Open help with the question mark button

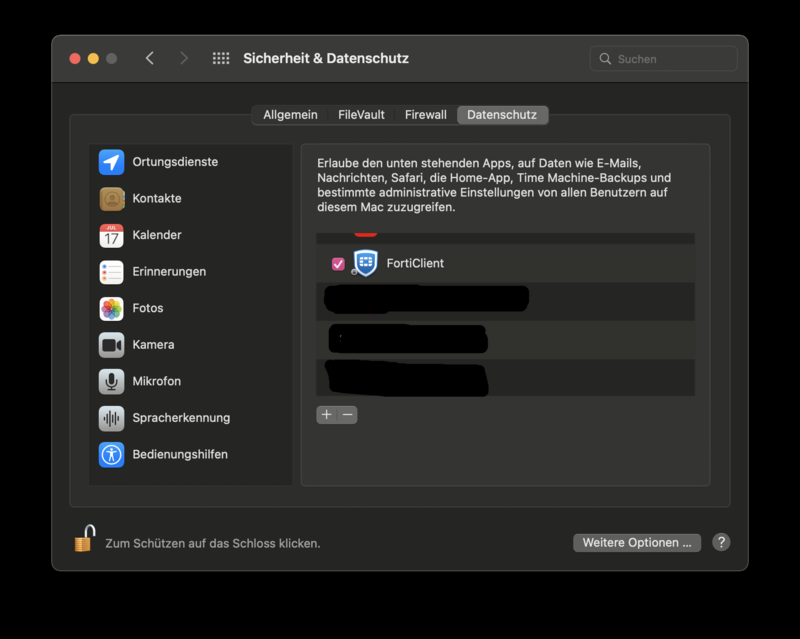pos(721,543)
